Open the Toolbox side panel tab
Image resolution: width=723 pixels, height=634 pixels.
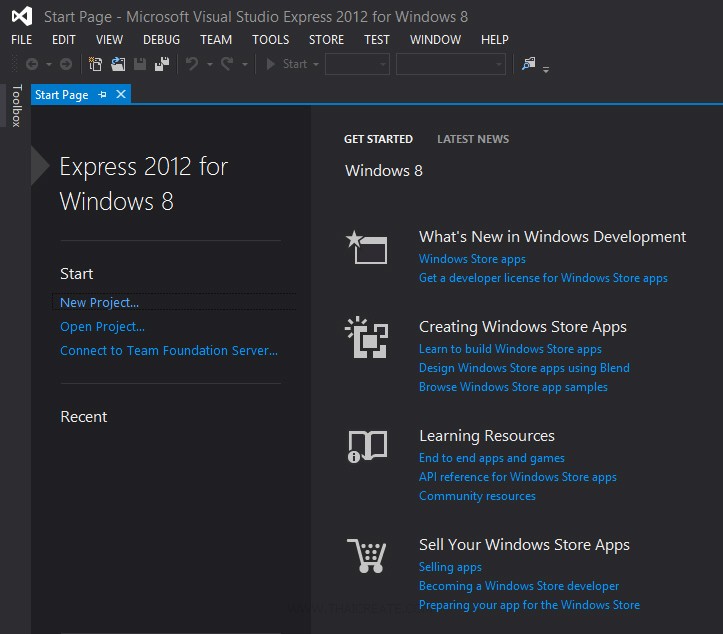[x=17, y=106]
